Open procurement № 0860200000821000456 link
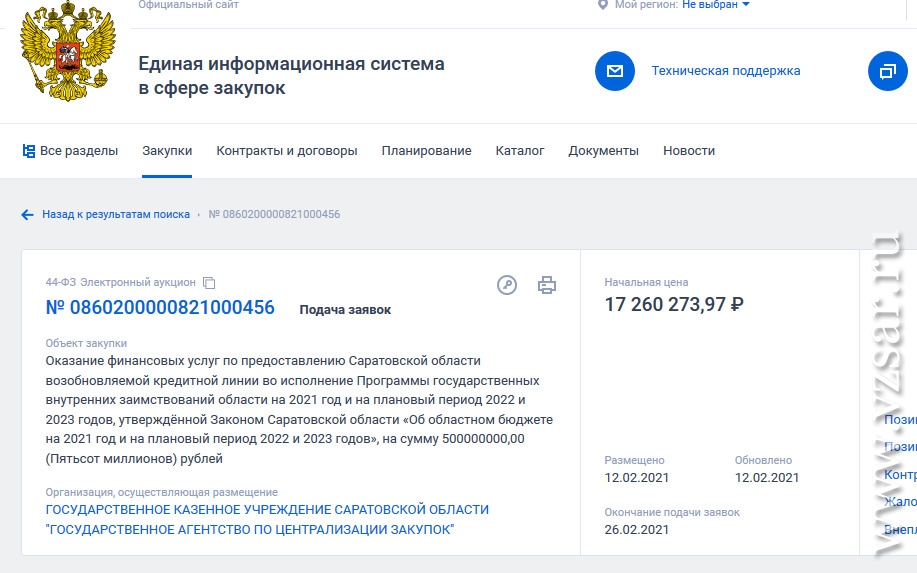This screenshot has width=917, height=573. pyautogui.click(x=160, y=308)
